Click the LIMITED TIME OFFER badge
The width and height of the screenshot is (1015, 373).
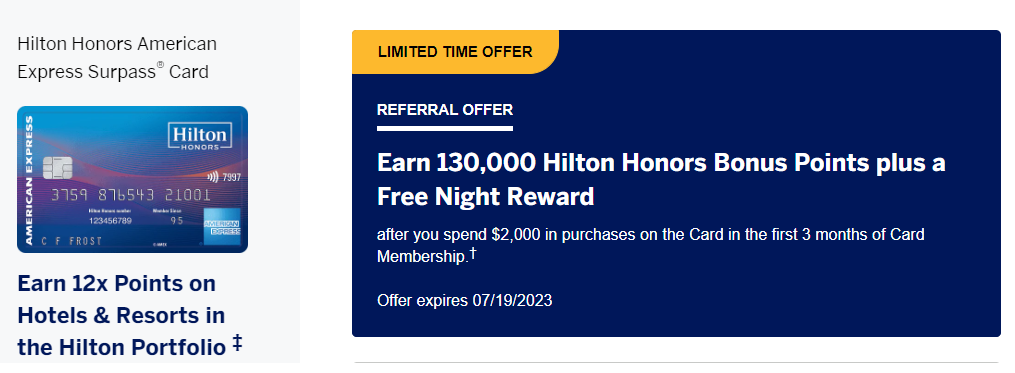[x=455, y=52]
